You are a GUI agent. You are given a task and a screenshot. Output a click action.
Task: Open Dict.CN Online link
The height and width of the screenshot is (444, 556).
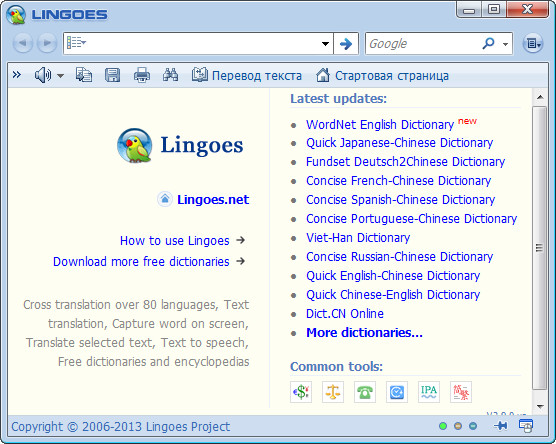pos(345,313)
